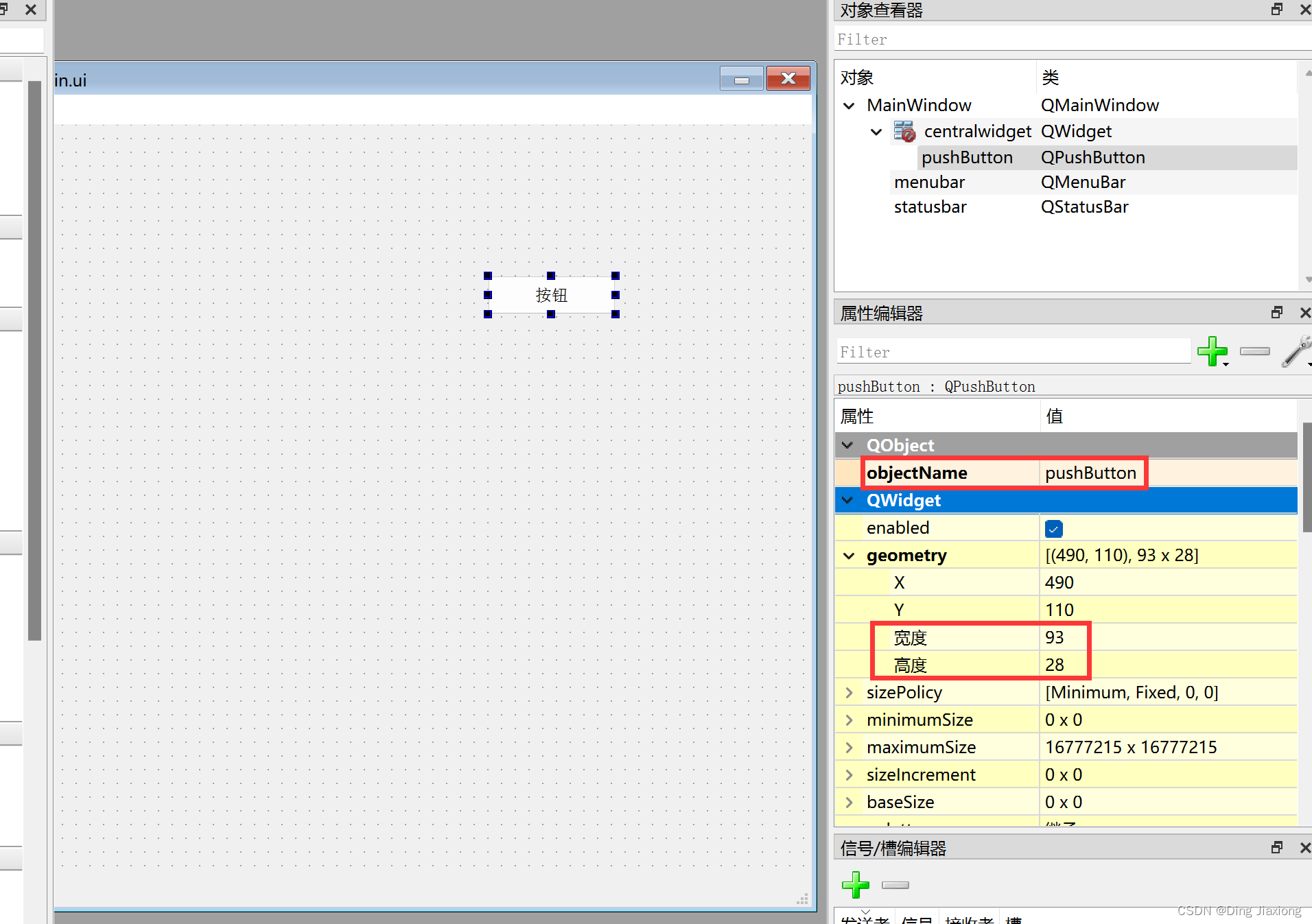Minimize the in.ui form window
This screenshot has height=924, width=1312.
tap(741, 79)
